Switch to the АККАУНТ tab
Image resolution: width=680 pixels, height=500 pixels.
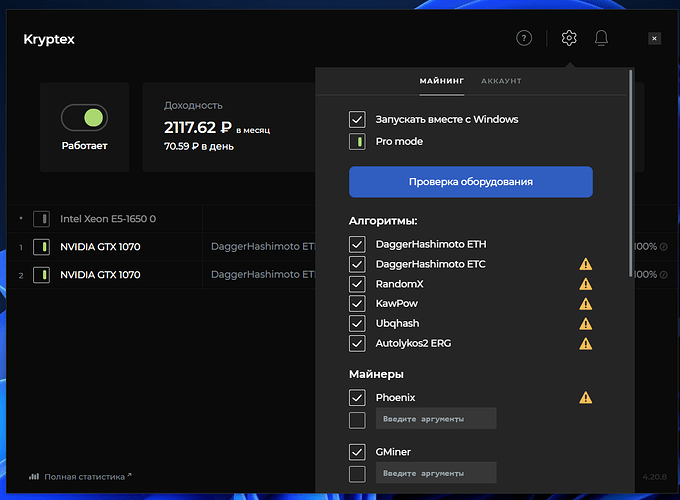pos(501,81)
